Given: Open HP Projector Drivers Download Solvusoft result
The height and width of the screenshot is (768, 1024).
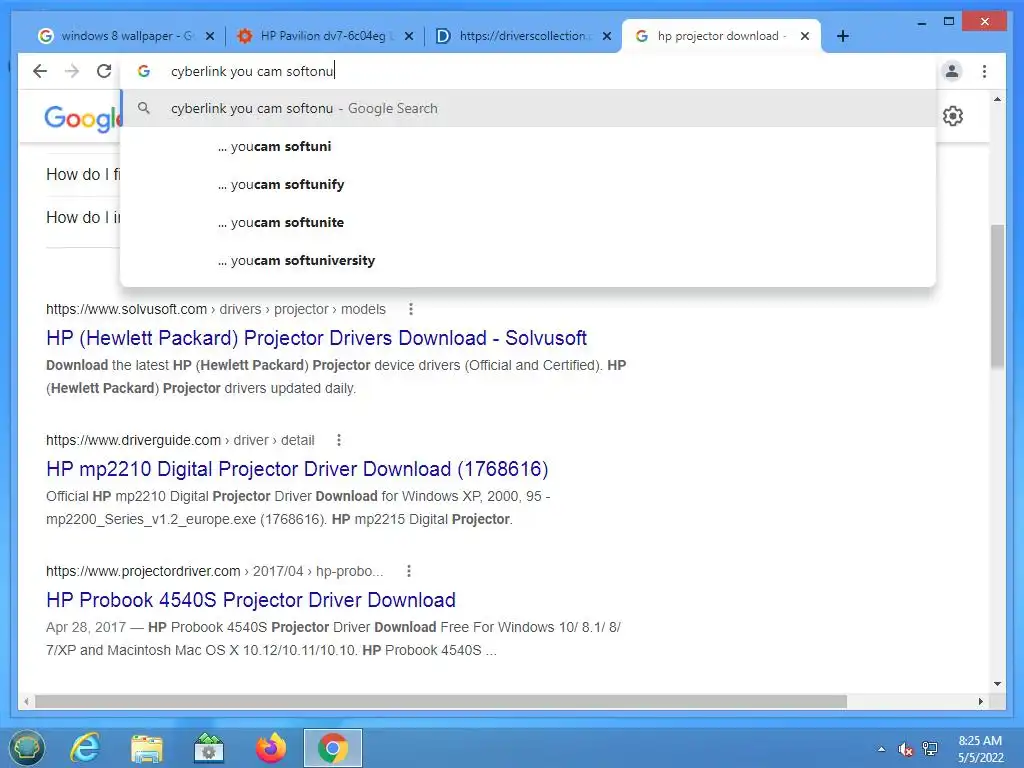Looking at the screenshot, I should 316,338.
